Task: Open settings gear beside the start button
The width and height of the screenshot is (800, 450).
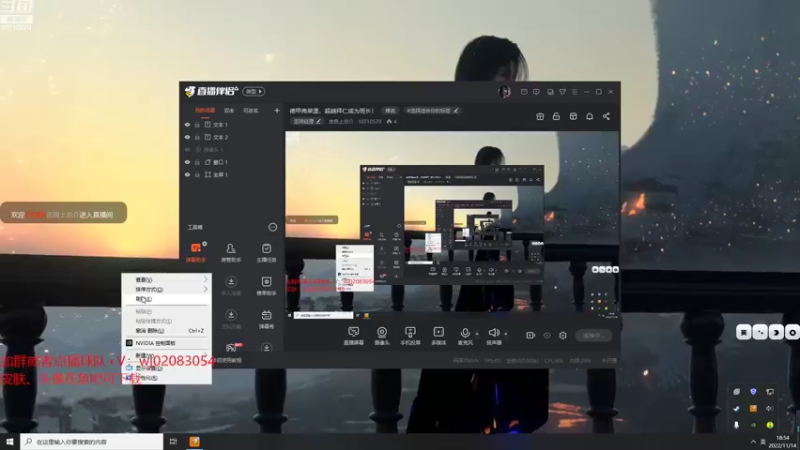Action: (x=563, y=335)
